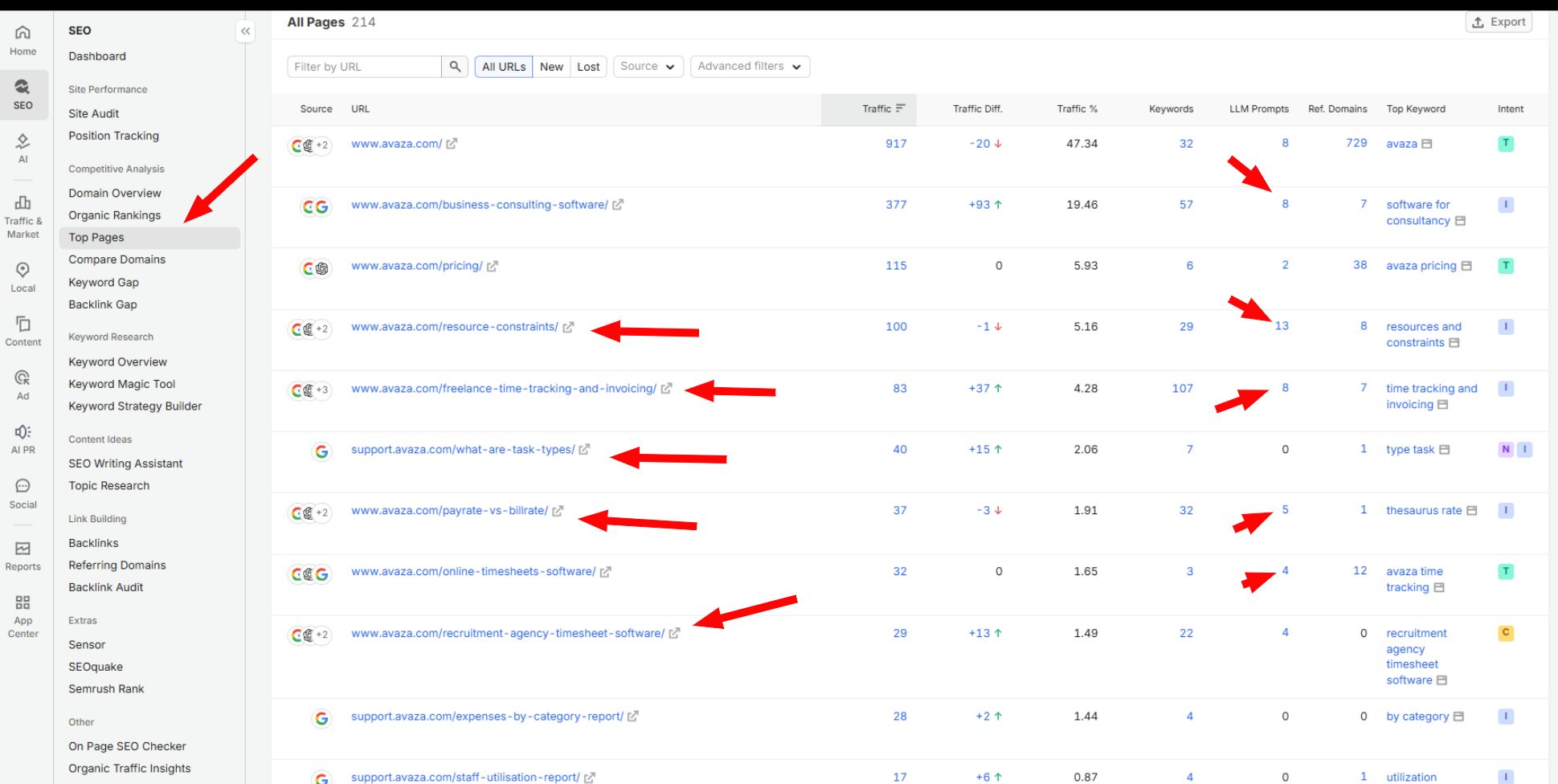Click traffic value 917

click(x=896, y=144)
